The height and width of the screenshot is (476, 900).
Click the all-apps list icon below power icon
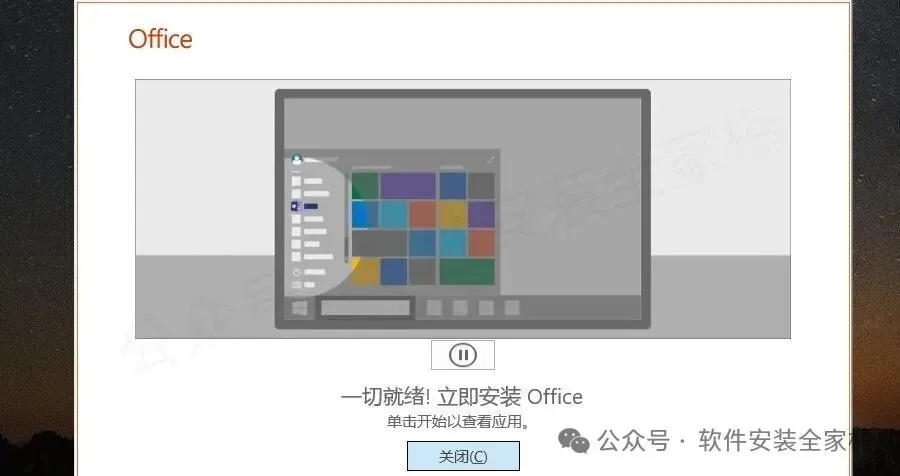(297, 285)
